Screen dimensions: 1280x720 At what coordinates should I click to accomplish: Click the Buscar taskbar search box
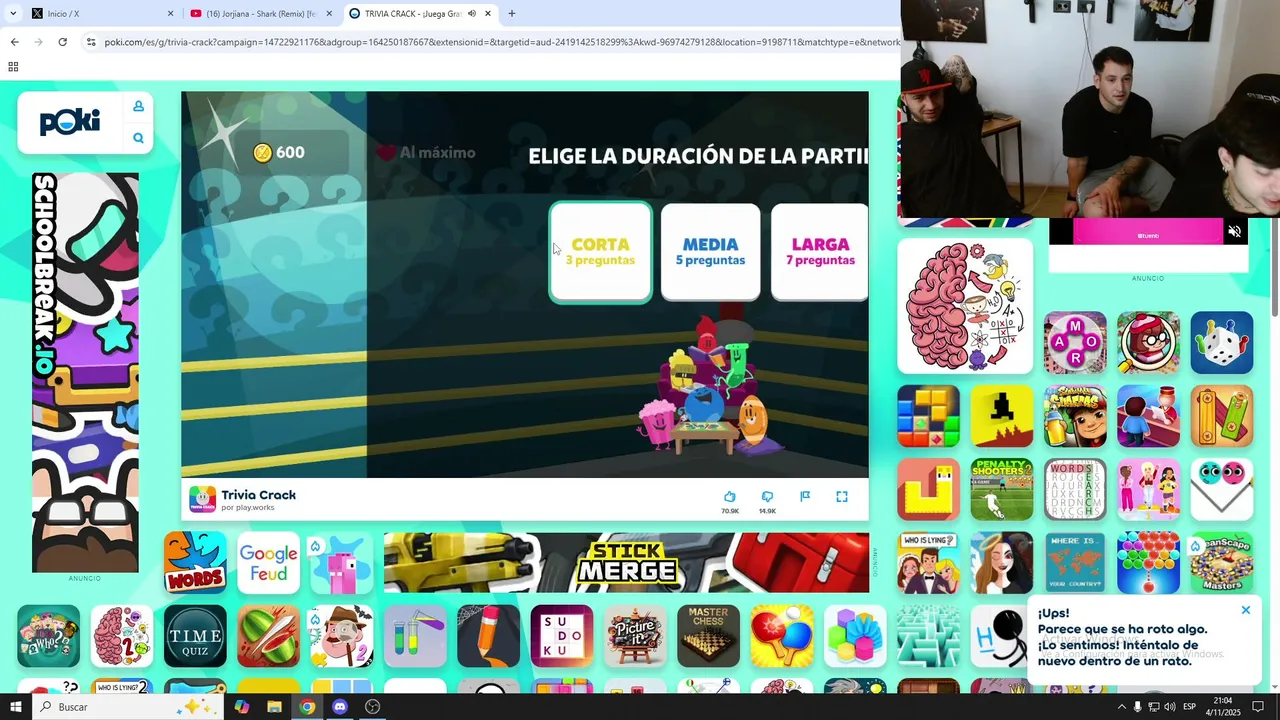click(x=127, y=707)
